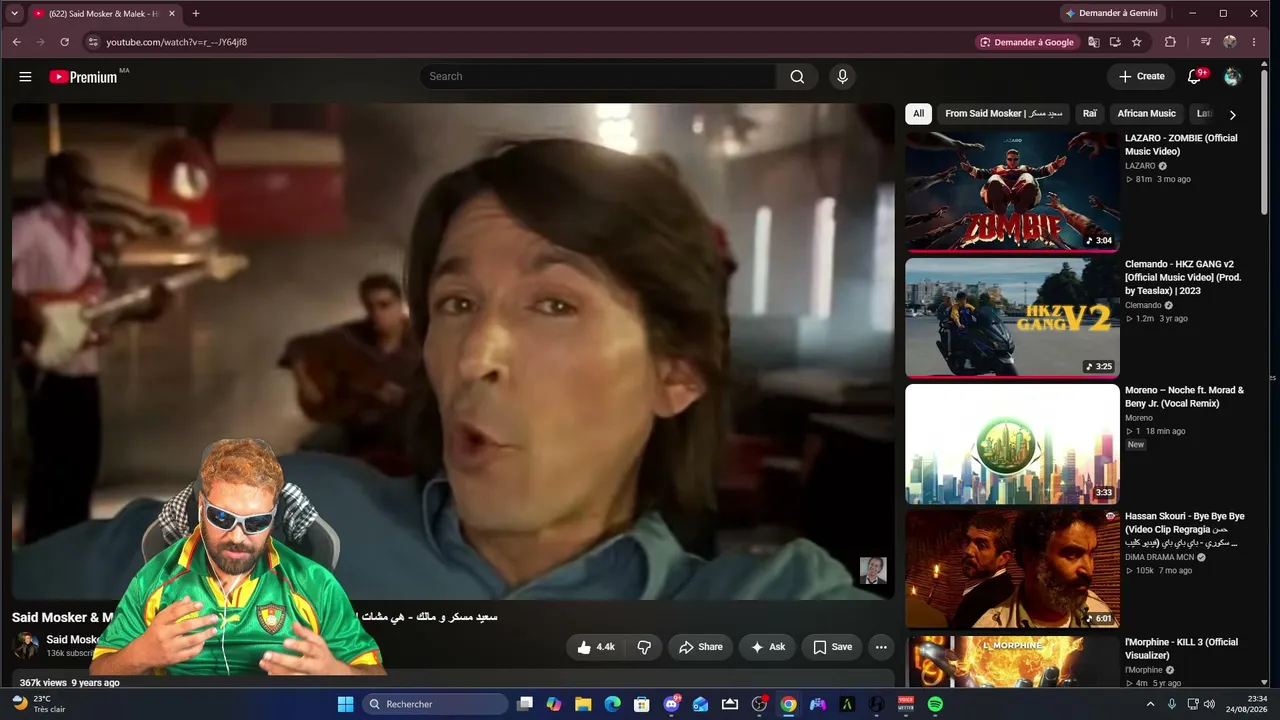
Task: Close the Said Mosker & Malek tab
Action: pyautogui.click(x=172, y=14)
